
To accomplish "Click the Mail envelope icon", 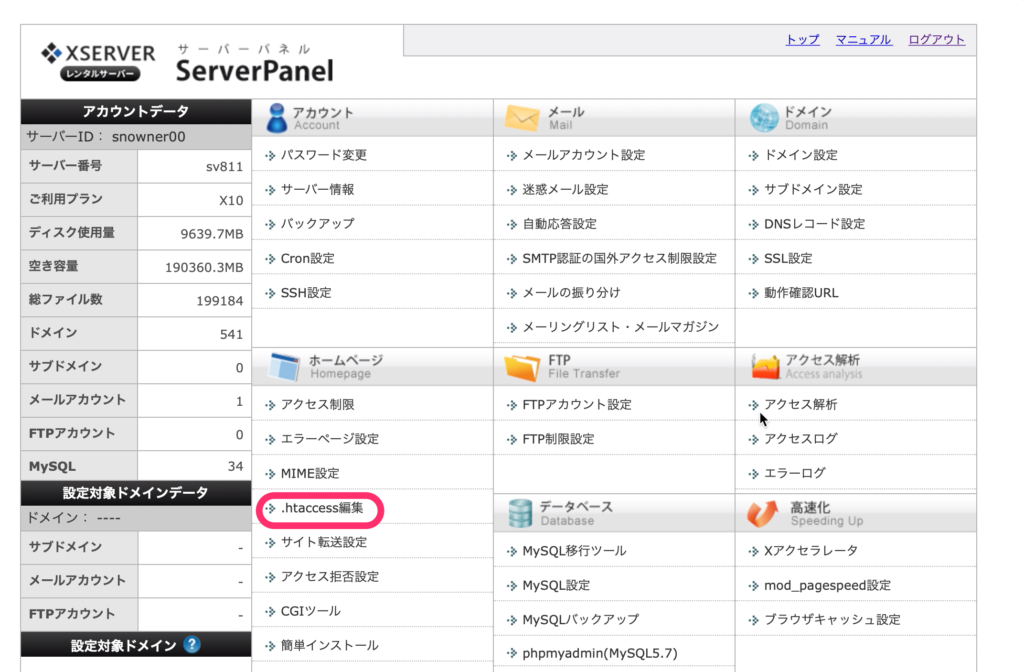I will [522, 118].
